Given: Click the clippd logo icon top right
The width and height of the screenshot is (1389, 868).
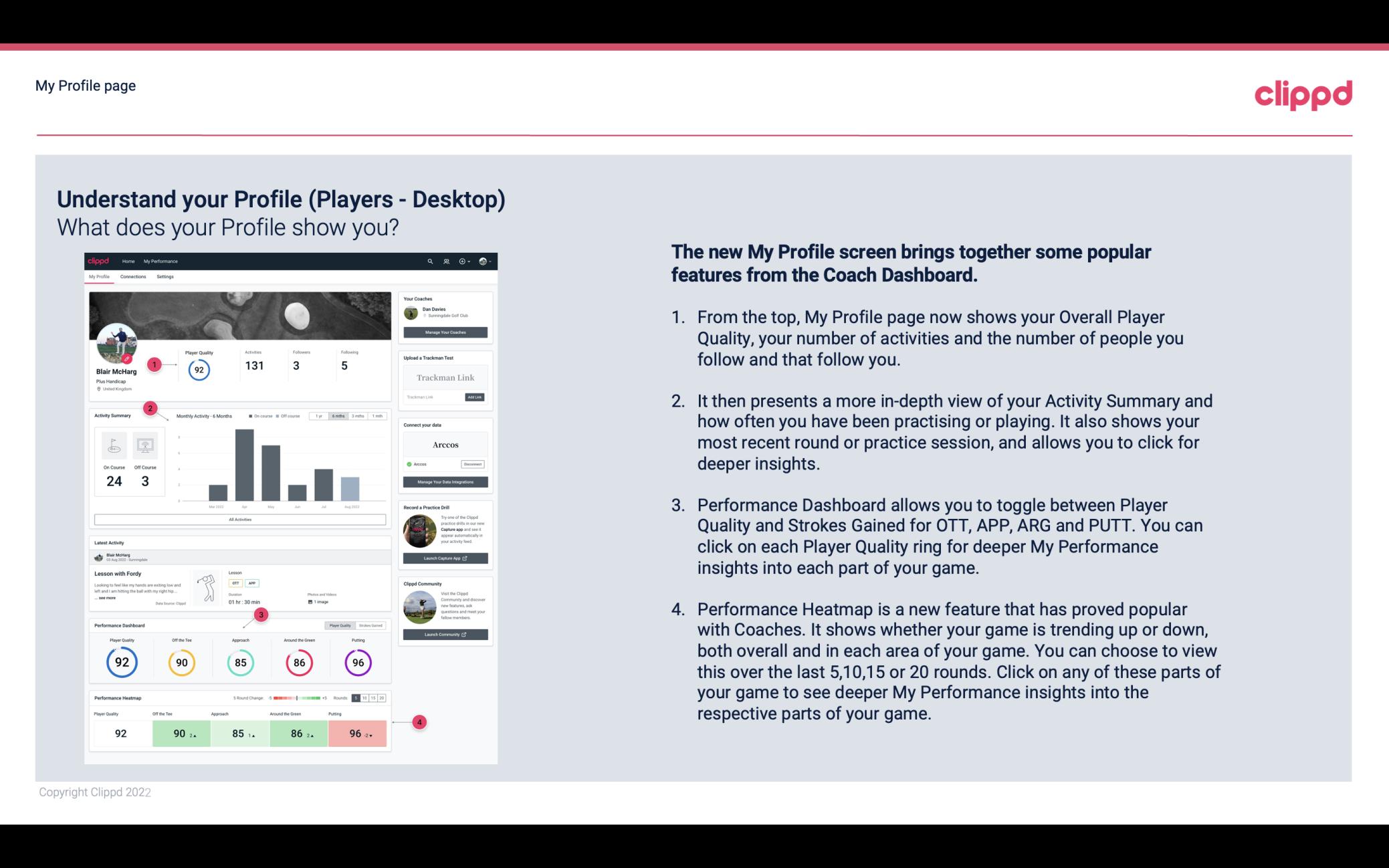Looking at the screenshot, I should pyautogui.click(x=1303, y=94).
